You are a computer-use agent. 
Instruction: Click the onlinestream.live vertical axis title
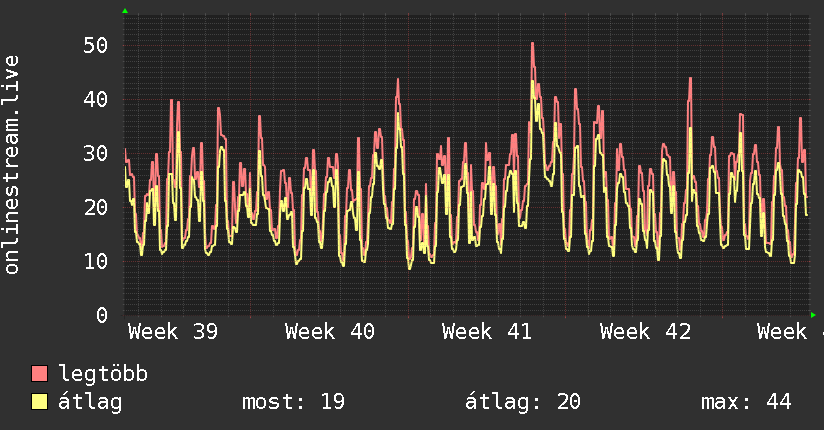(x=12, y=165)
